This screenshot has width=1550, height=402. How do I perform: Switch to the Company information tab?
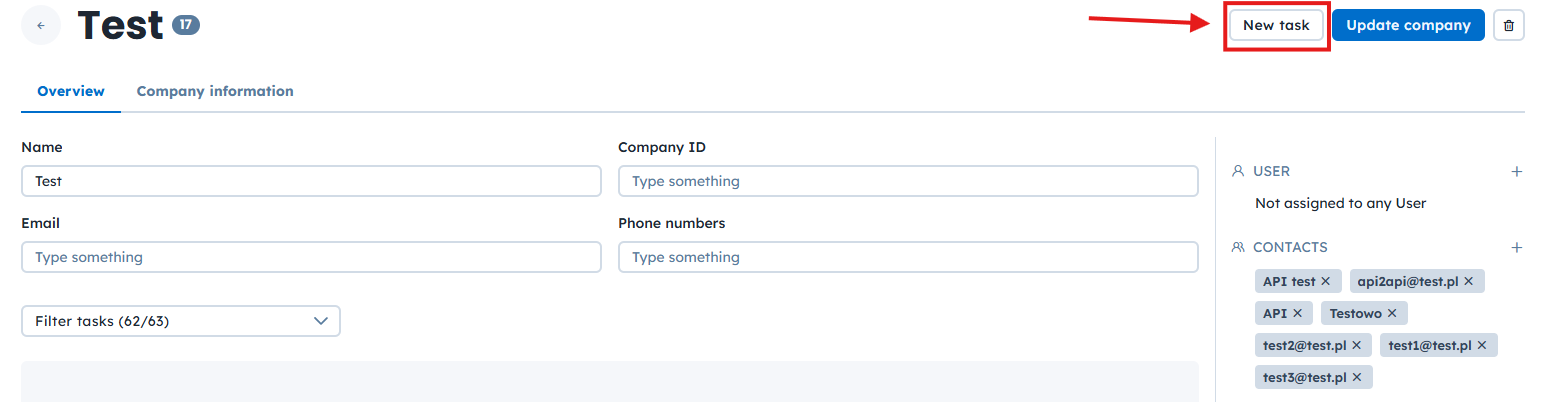click(215, 91)
